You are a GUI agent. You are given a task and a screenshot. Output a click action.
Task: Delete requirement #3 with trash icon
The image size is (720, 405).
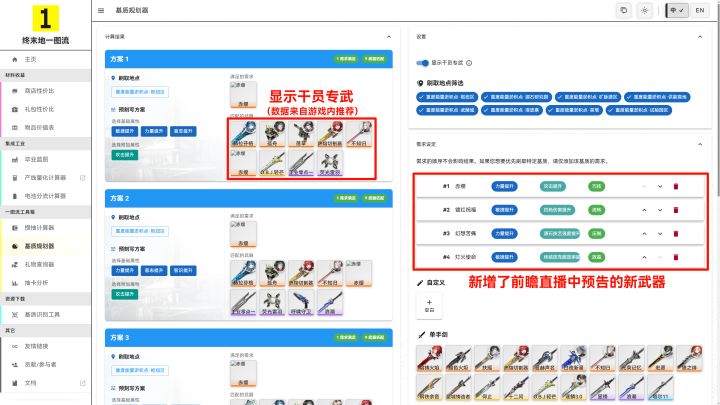675,234
